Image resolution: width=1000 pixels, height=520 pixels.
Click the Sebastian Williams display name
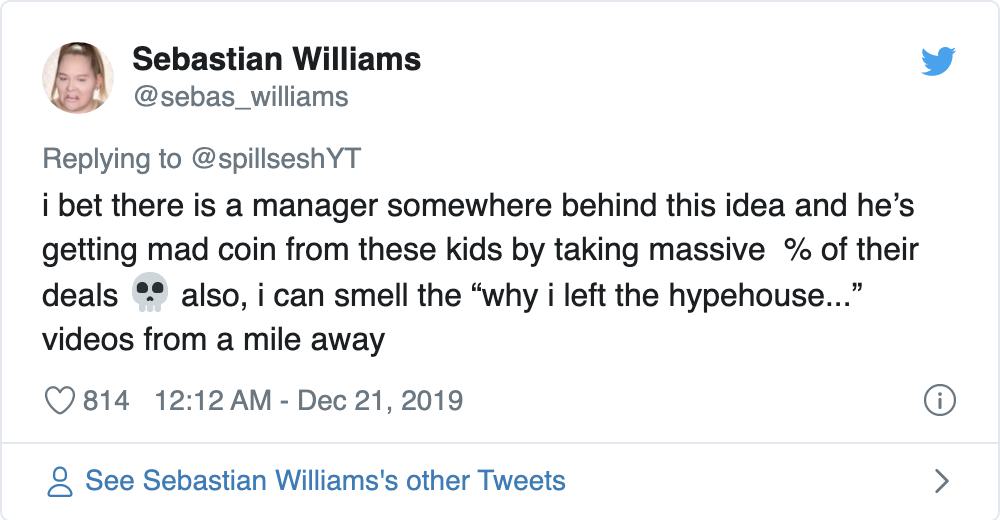276,59
